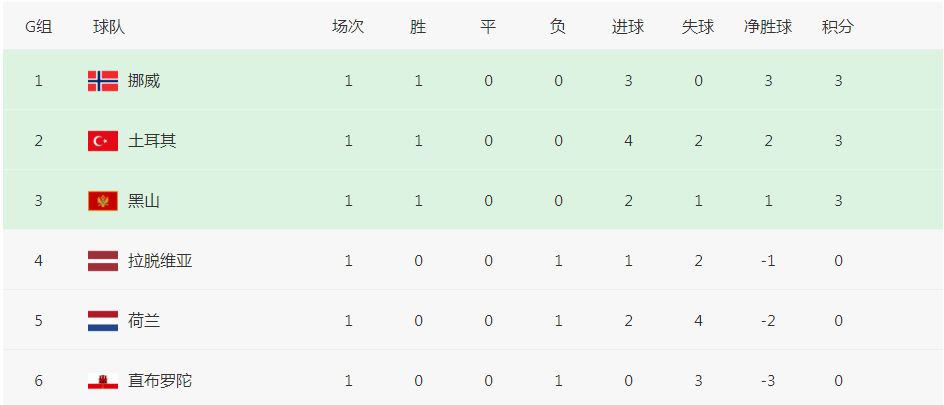Click the 进球 column header
Viewport: 944px width, 405px height.
tap(628, 27)
